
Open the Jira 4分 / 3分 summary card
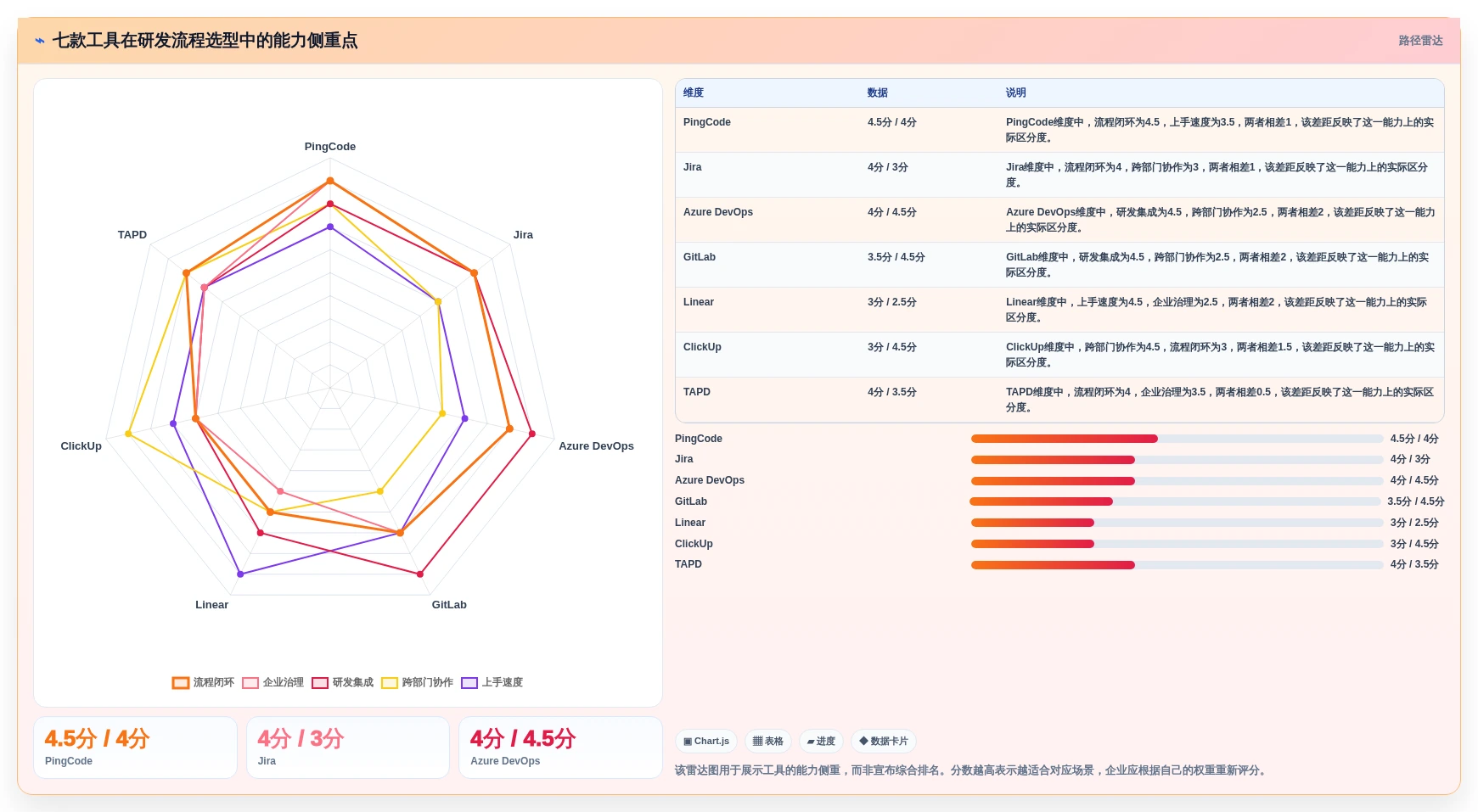348,748
